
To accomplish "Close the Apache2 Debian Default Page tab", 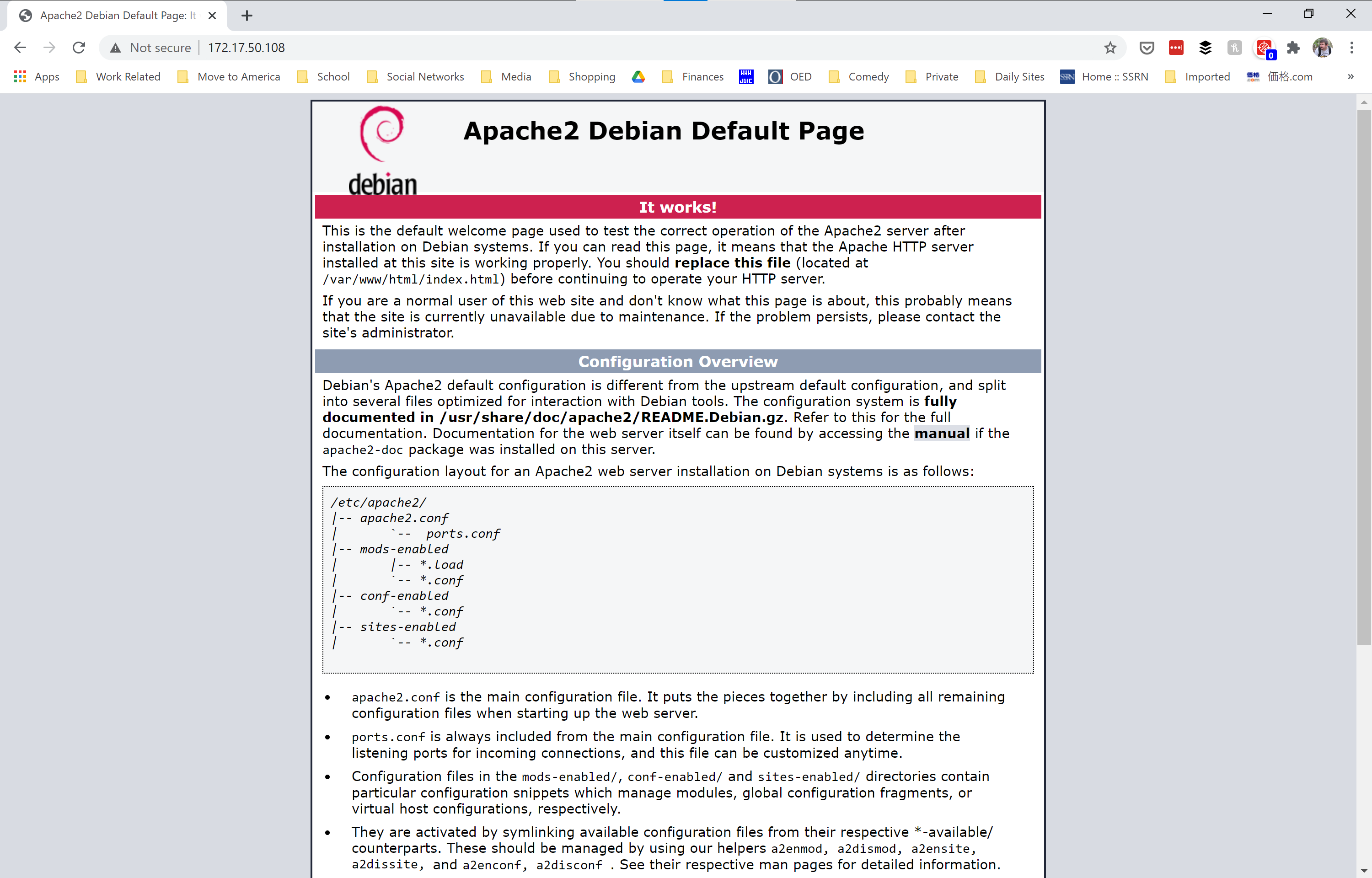I will pos(212,16).
